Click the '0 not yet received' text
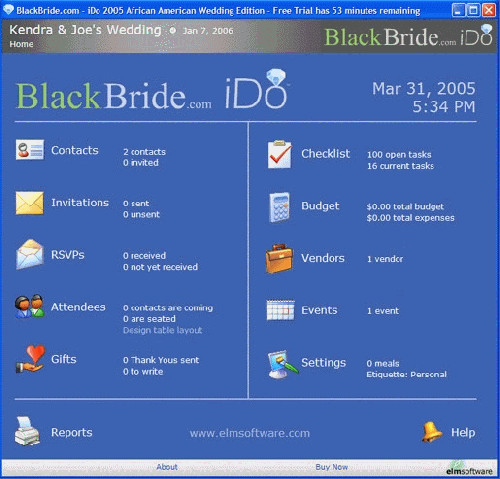The image size is (500, 479). coord(160,267)
